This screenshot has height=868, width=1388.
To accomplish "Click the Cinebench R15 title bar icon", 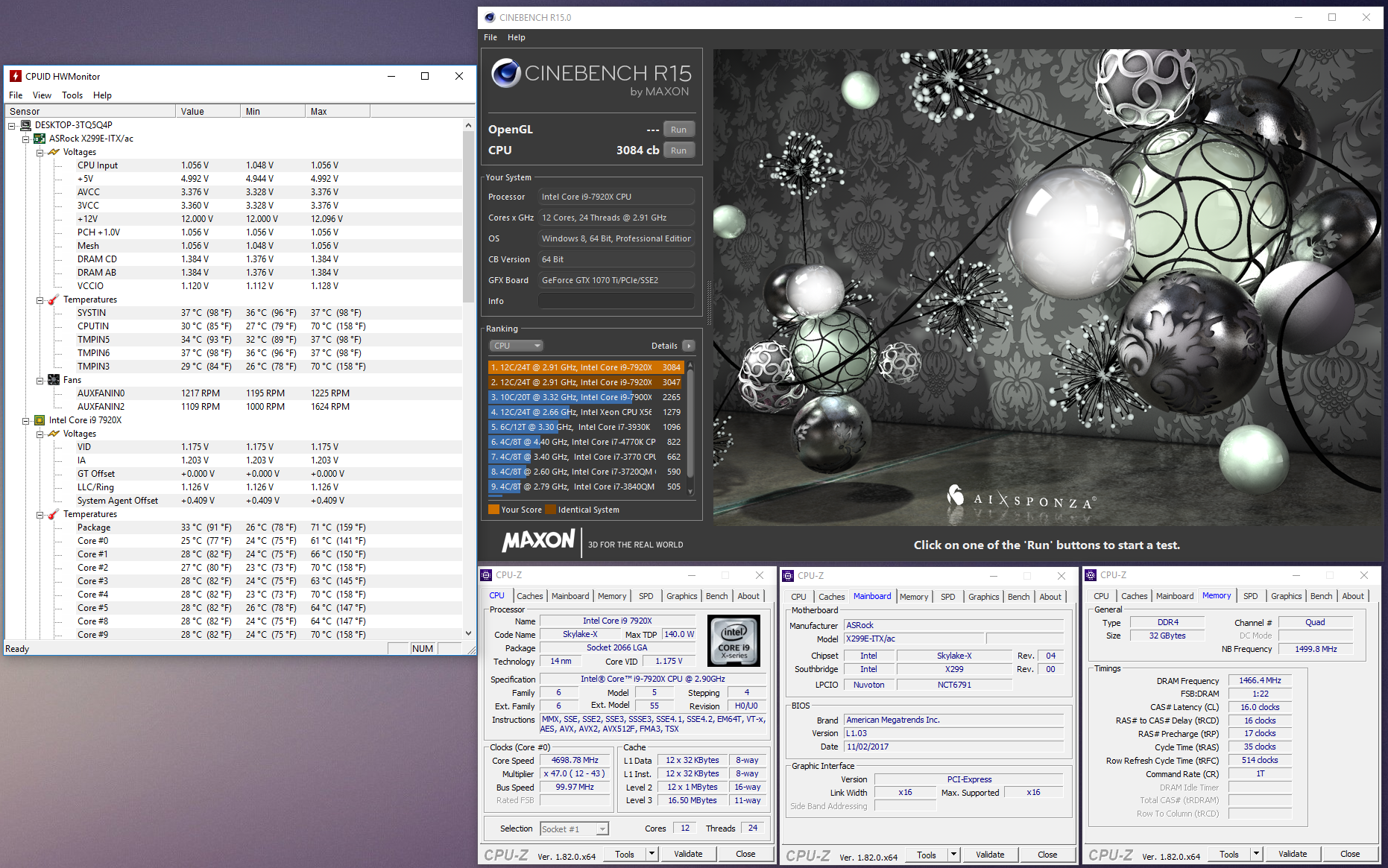I will point(490,17).
